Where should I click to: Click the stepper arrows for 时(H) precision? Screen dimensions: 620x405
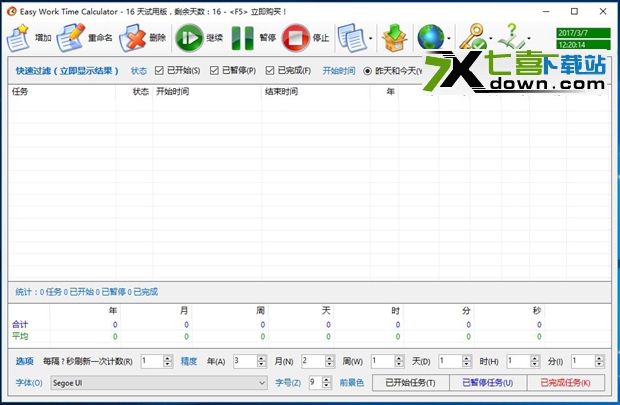[x=535, y=361]
